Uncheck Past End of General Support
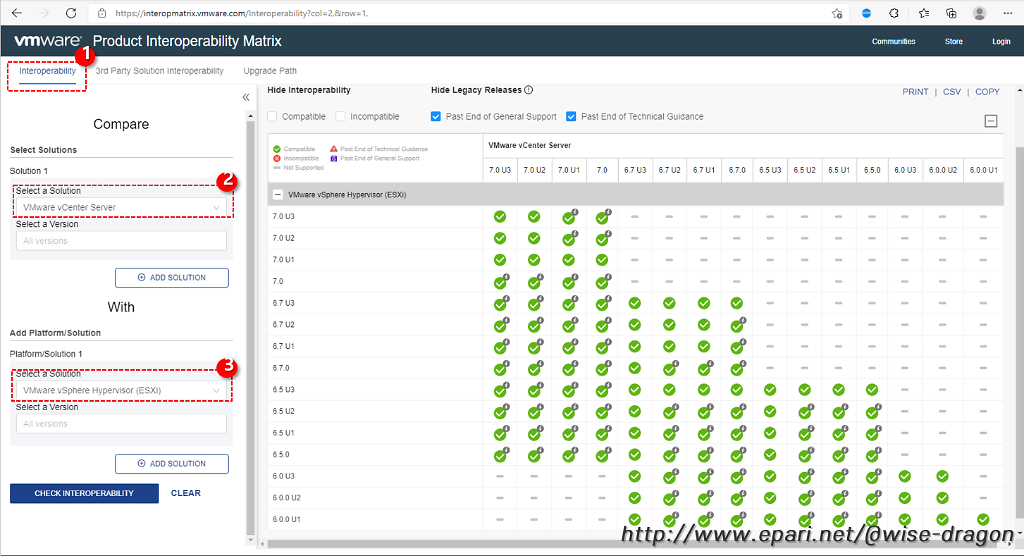 tap(436, 116)
